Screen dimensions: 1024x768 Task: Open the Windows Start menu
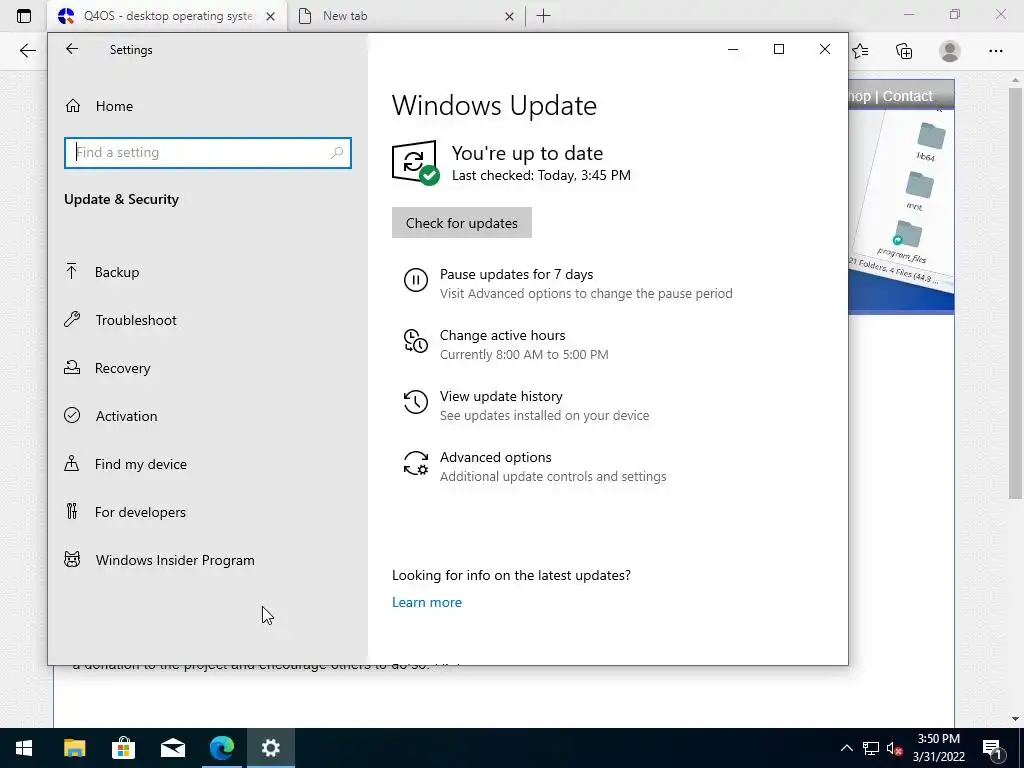(x=24, y=748)
